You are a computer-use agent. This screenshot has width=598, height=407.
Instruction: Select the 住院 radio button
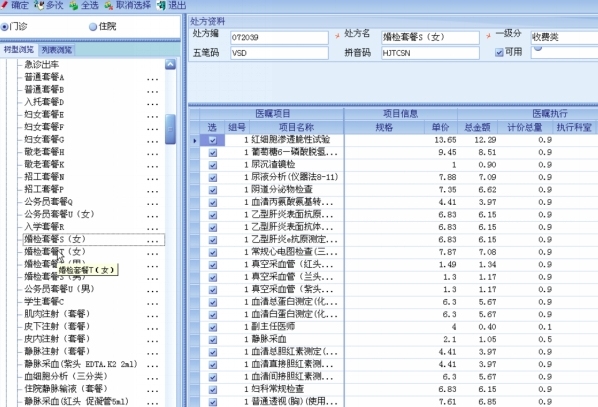click(93, 27)
